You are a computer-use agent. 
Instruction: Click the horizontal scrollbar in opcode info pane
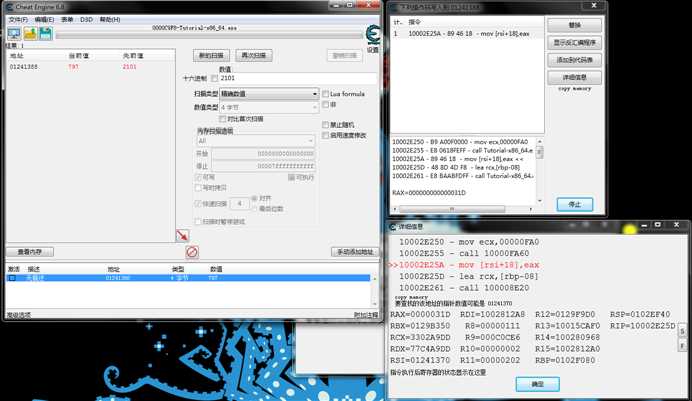coord(463,209)
